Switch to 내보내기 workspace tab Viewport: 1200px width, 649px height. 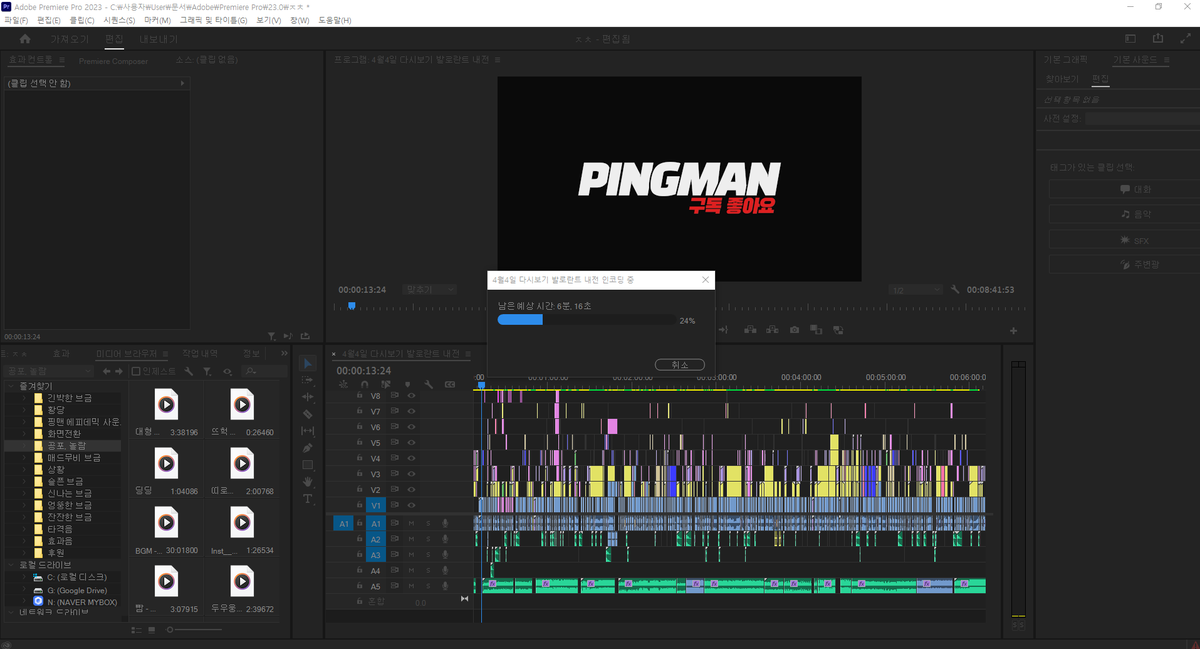158,39
